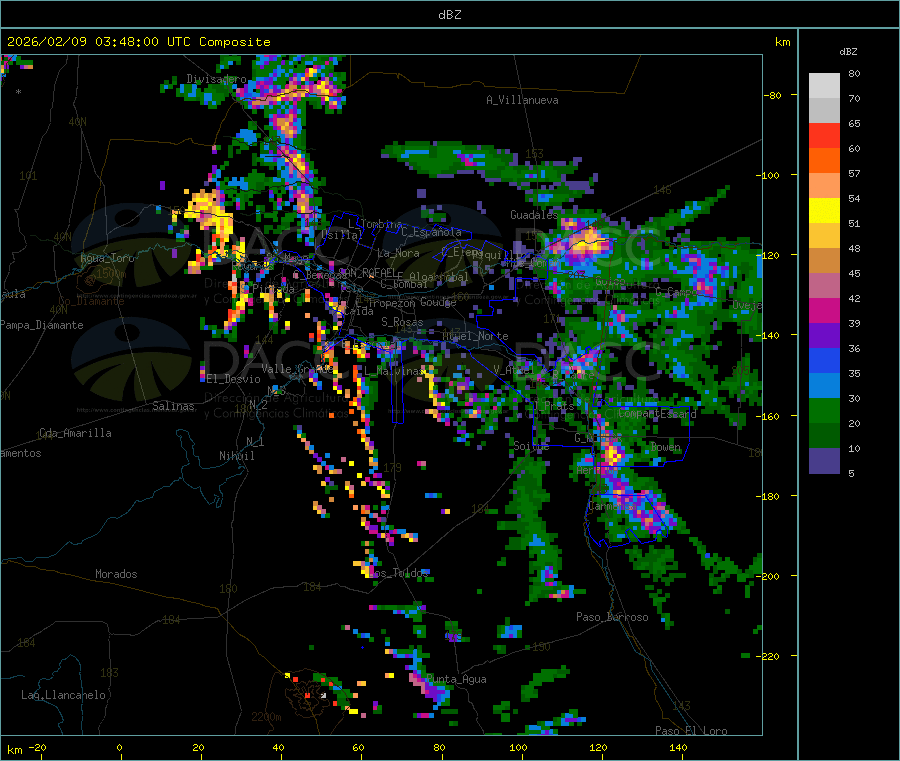The height and width of the screenshot is (761, 900).
Task: Click the -80 km vertical axis tick
Action: [773, 95]
